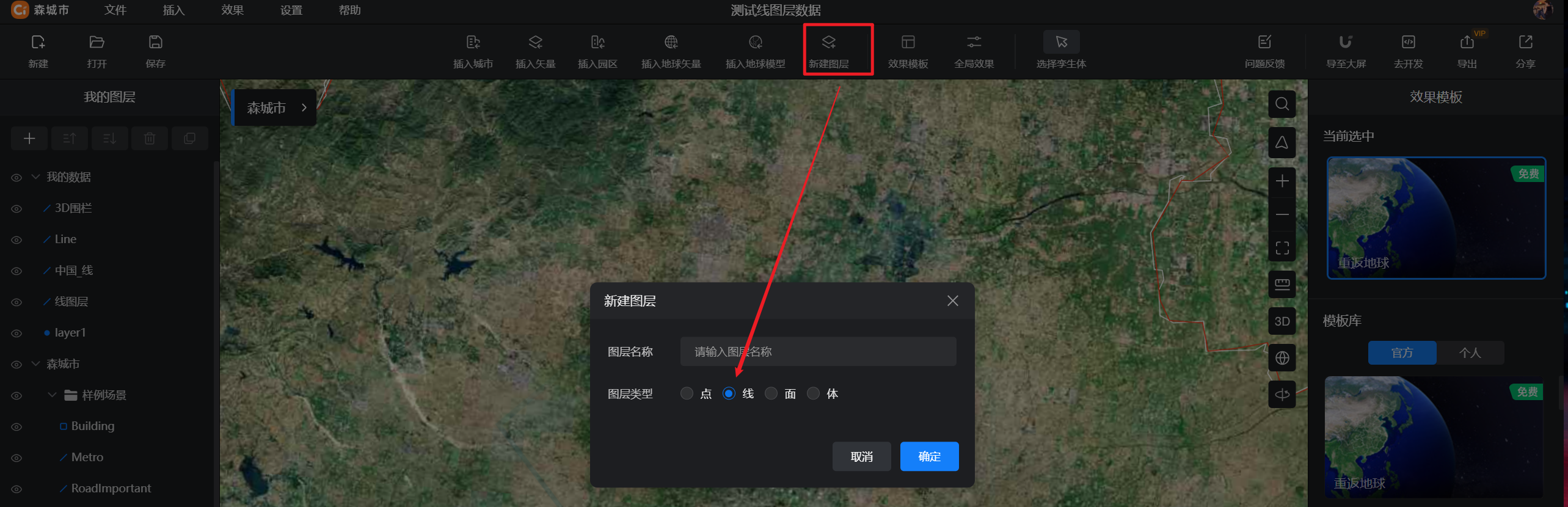Click the map globe icon
Image resolution: width=1568 pixels, height=507 pixels.
tap(1282, 358)
